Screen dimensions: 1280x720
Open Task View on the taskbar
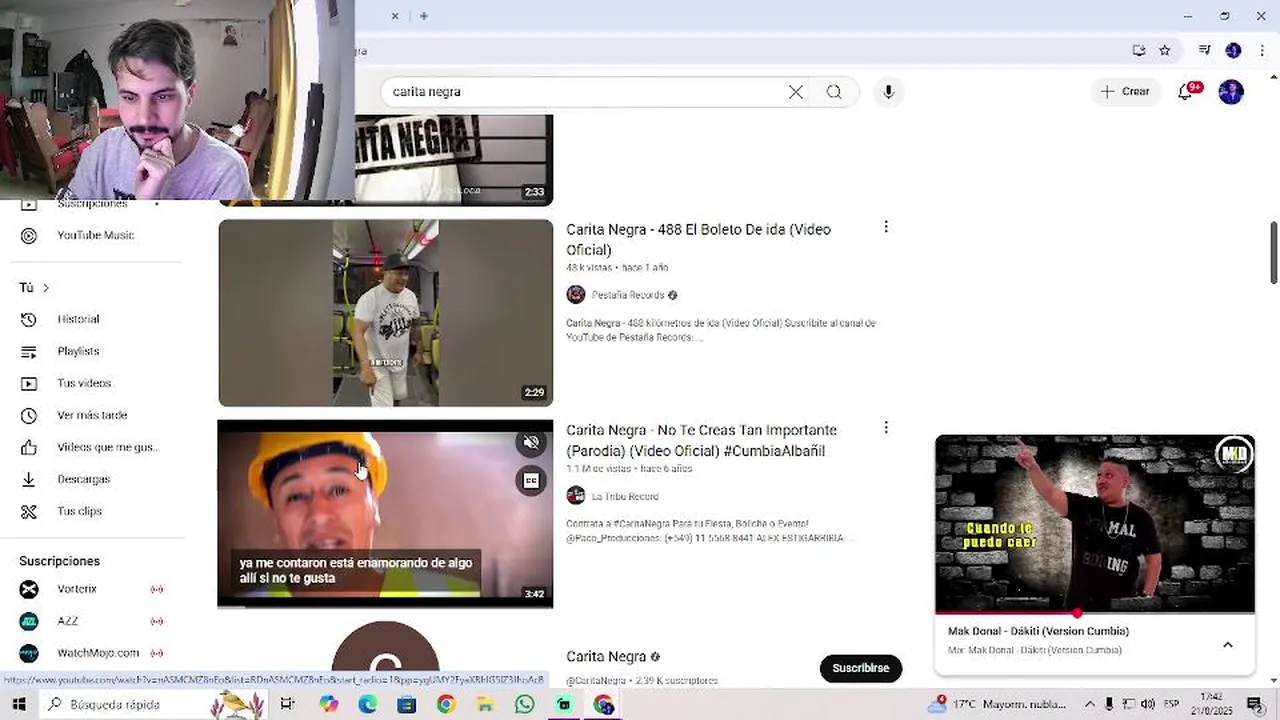287,704
